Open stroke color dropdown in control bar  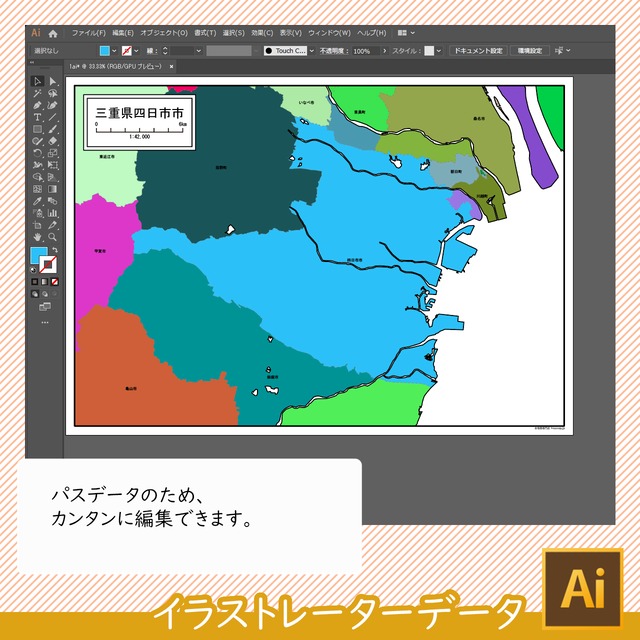(x=136, y=51)
